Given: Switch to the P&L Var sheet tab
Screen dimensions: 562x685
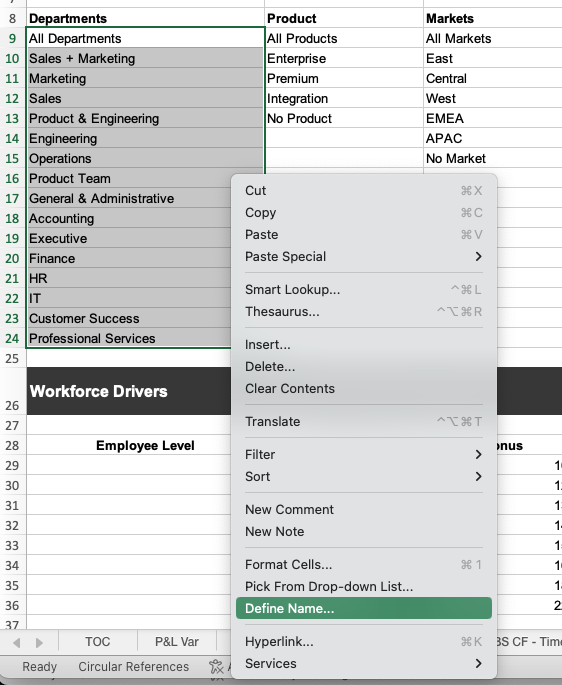Looking at the screenshot, I should click(x=177, y=642).
